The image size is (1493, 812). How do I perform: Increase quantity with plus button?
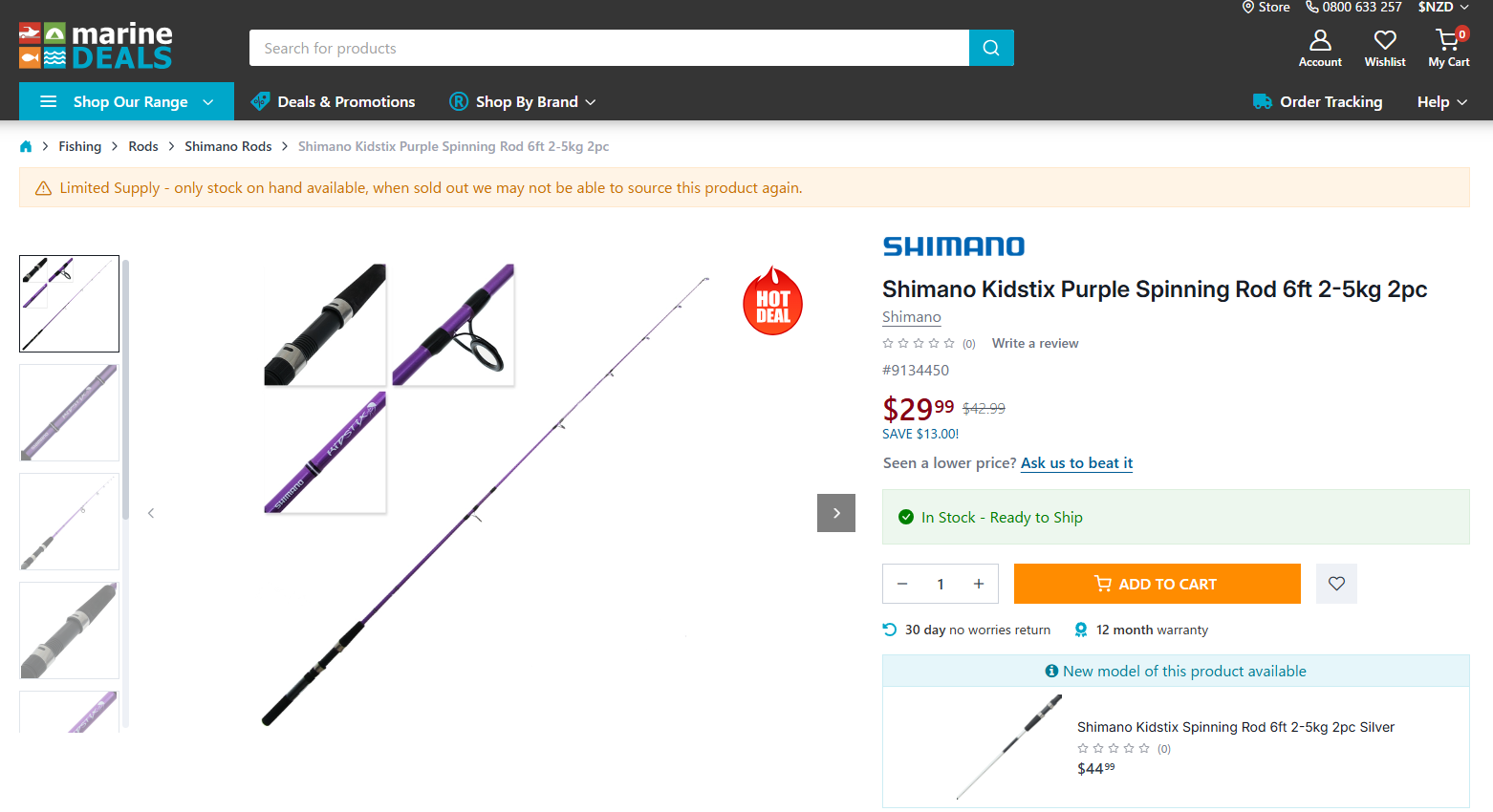(x=979, y=584)
